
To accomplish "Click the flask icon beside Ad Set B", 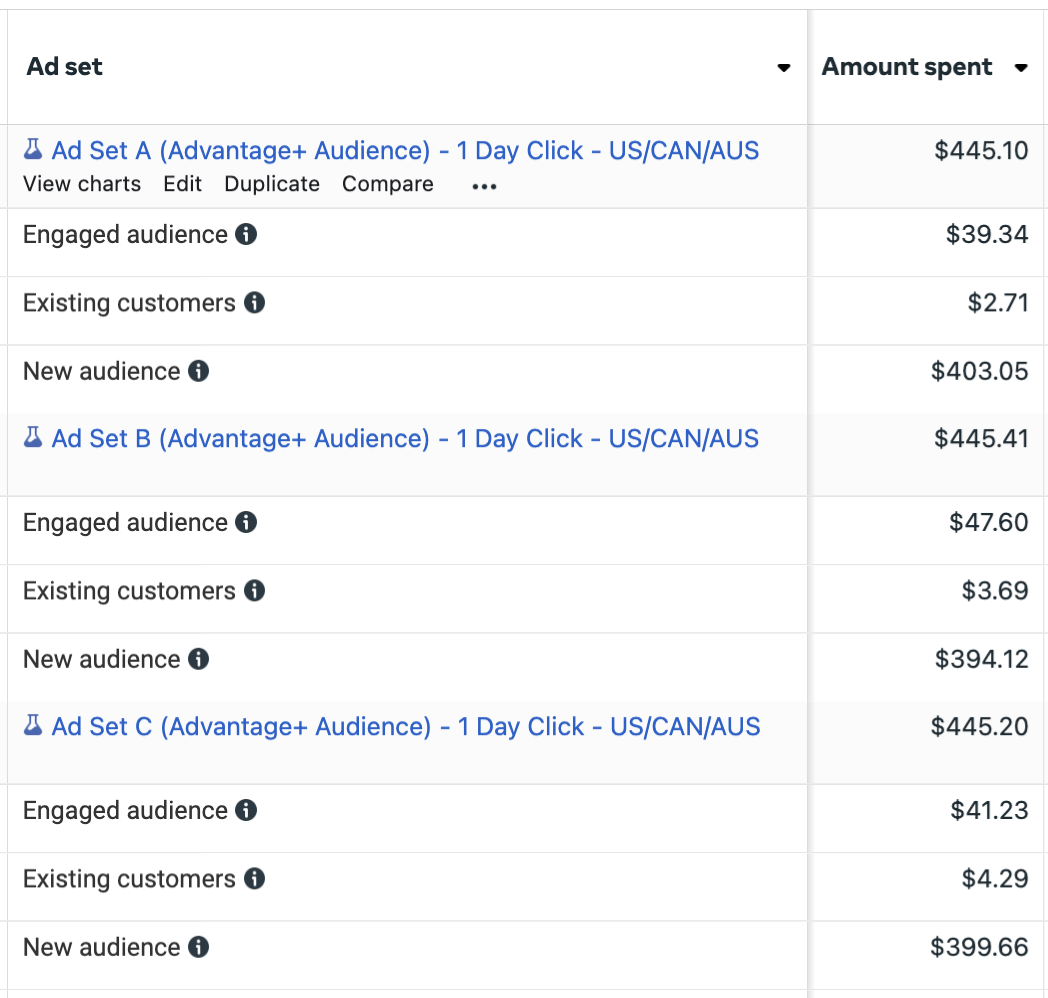I will [x=33, y=437].
